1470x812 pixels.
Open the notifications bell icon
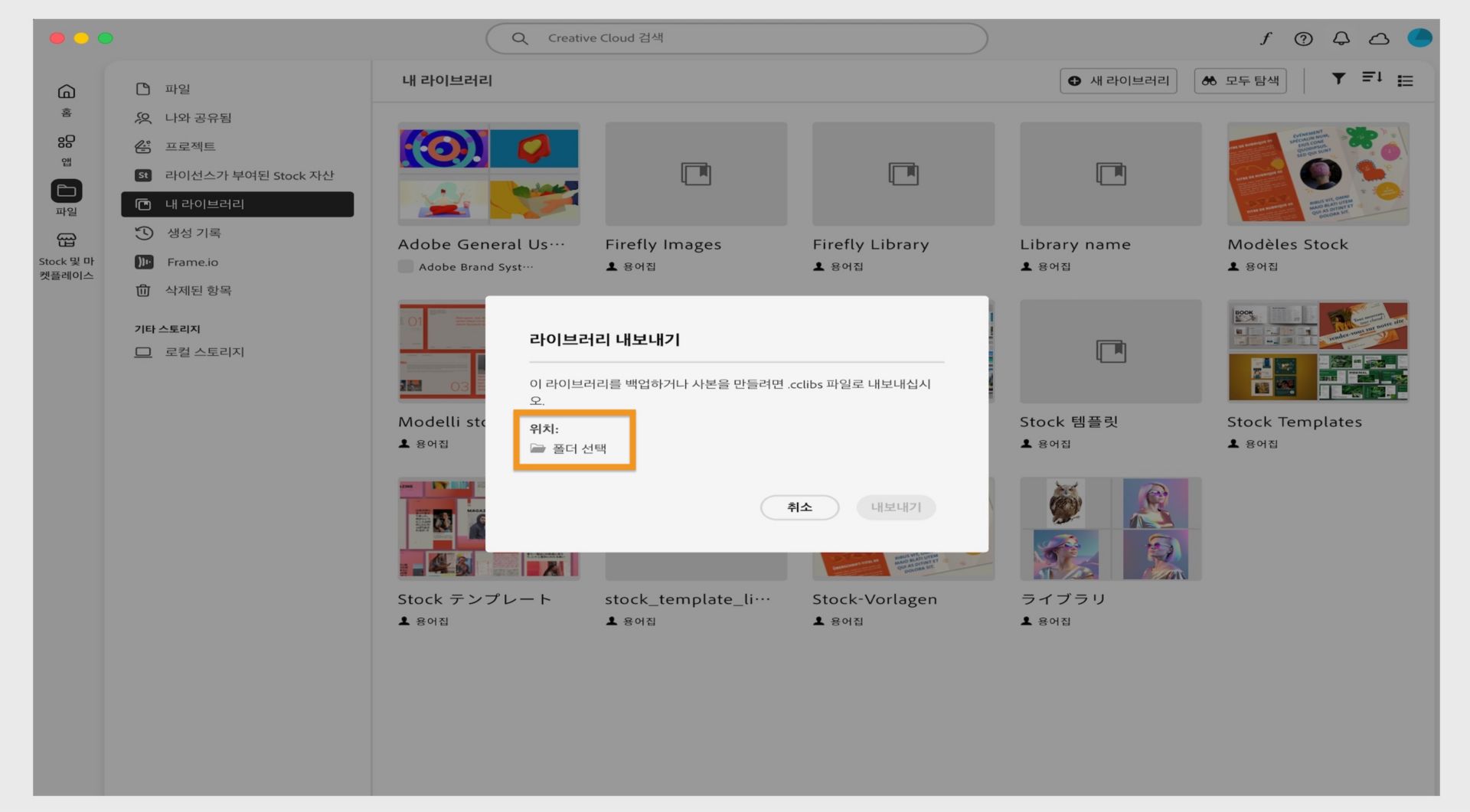[x=1341, y=38]
